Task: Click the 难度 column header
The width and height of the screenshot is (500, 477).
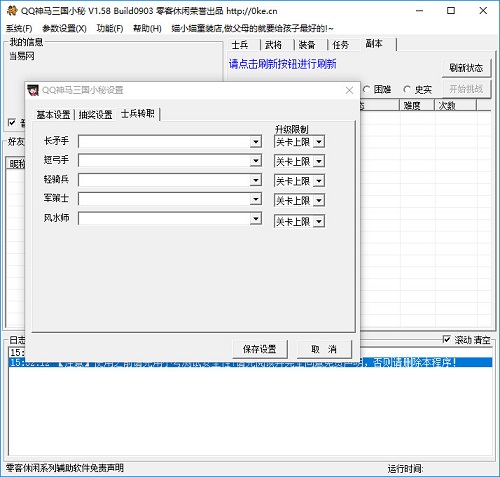Action: pos(417,106)
